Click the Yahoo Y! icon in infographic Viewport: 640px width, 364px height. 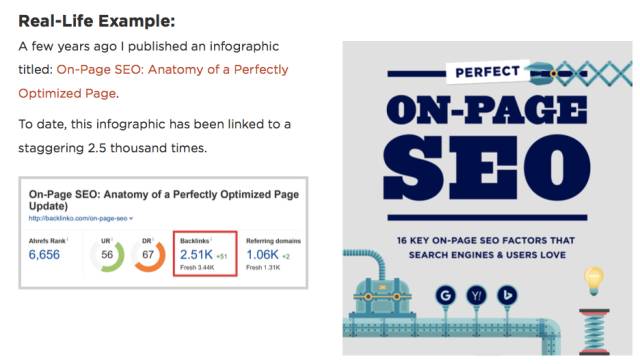point(476,295)
